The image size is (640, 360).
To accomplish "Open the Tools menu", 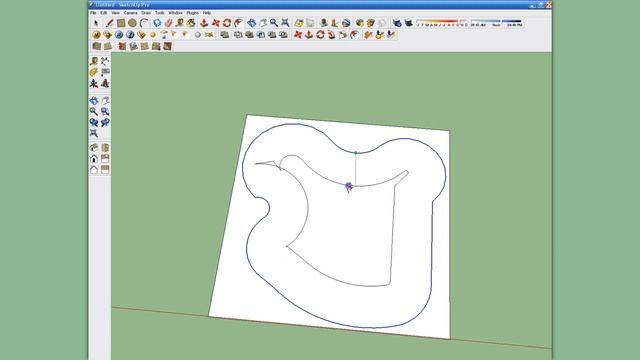I will click(160, 13).
